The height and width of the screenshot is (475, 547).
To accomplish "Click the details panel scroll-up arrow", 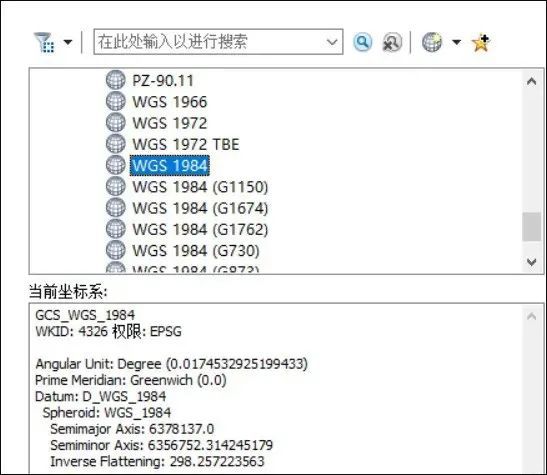I will pyautogui.click(x=532, y=317).
